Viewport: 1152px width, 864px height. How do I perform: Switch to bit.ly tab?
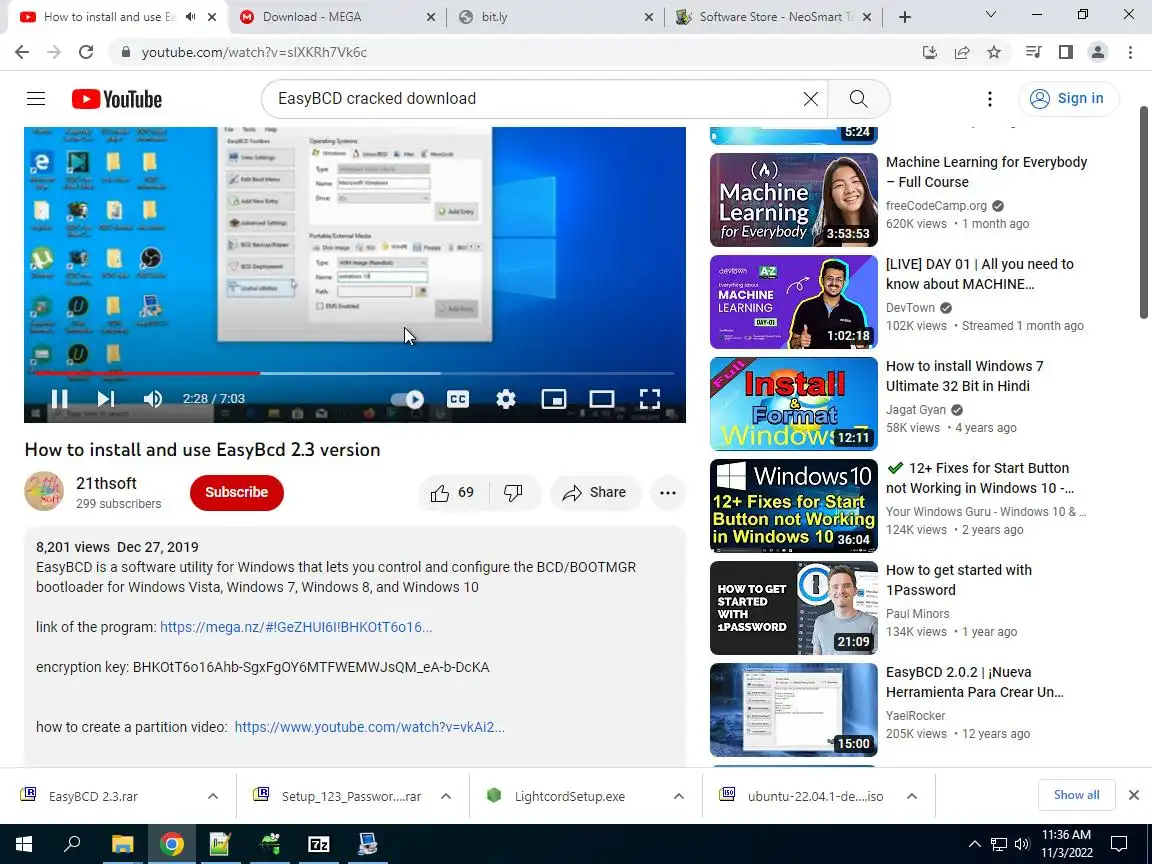pyautogui.click(x=556, y=17)
